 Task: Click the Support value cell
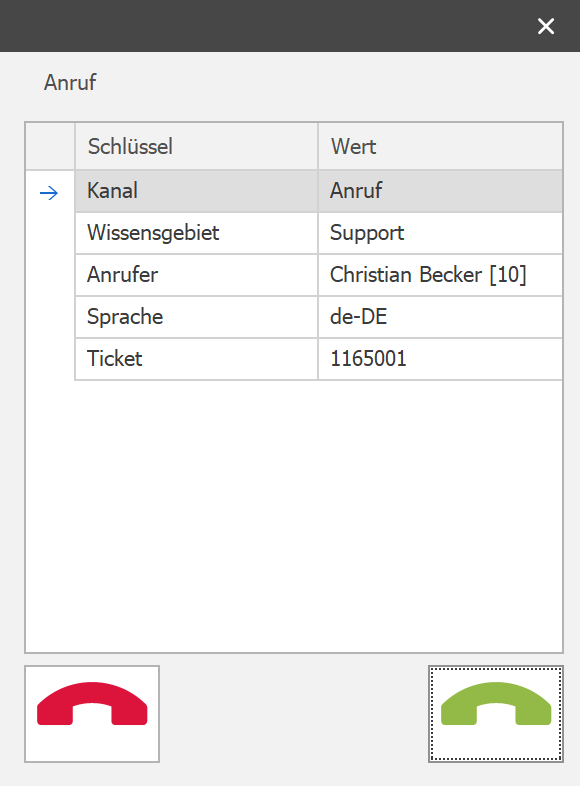point(440,233)
